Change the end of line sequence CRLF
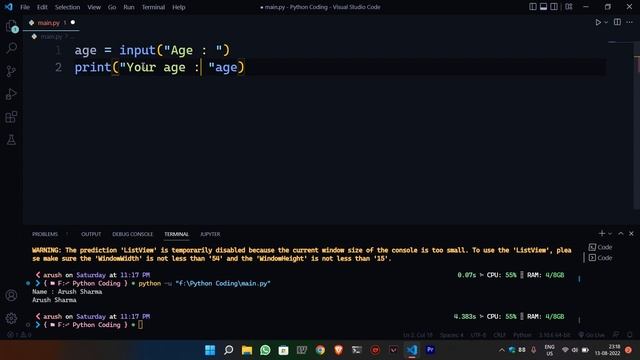The width and height of the screenshot is (640, 360). tap(499, 335)
